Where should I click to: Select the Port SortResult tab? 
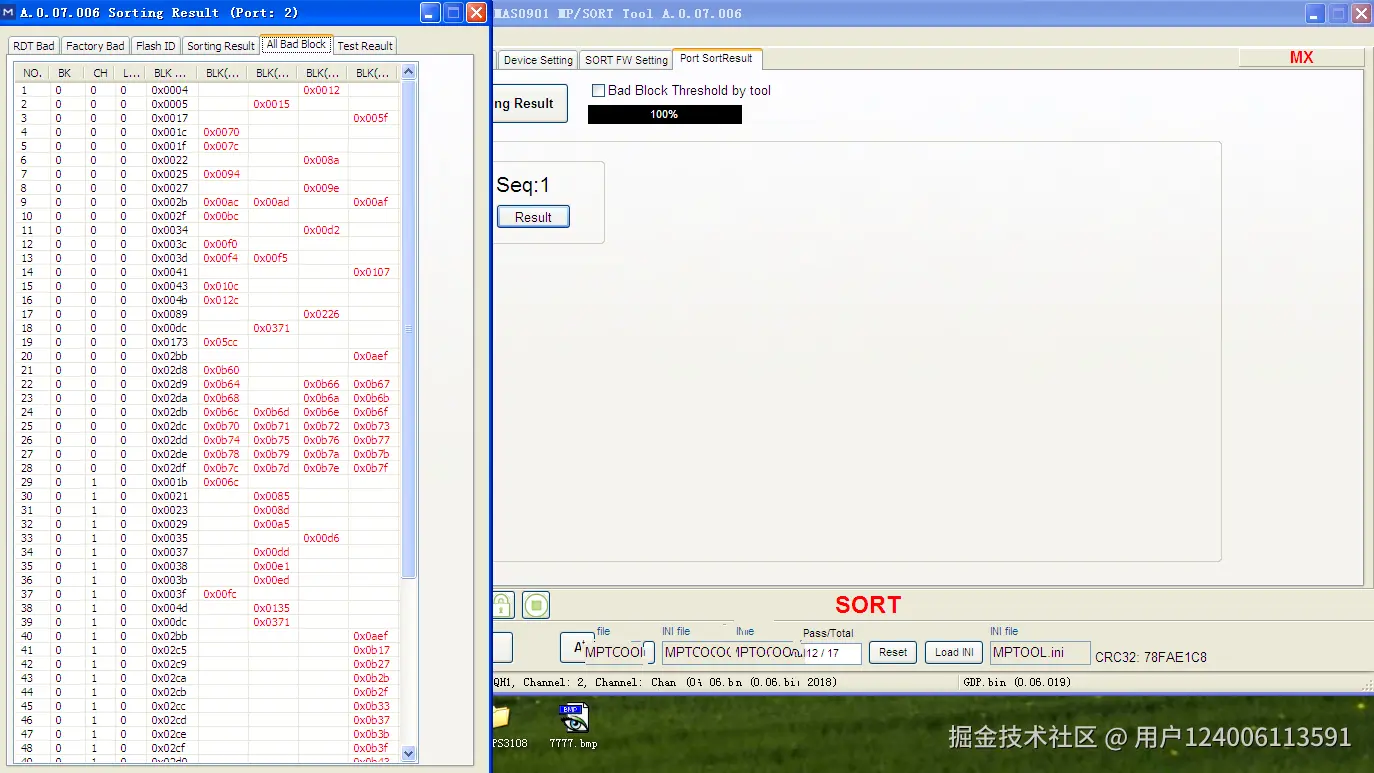(716, 59)
